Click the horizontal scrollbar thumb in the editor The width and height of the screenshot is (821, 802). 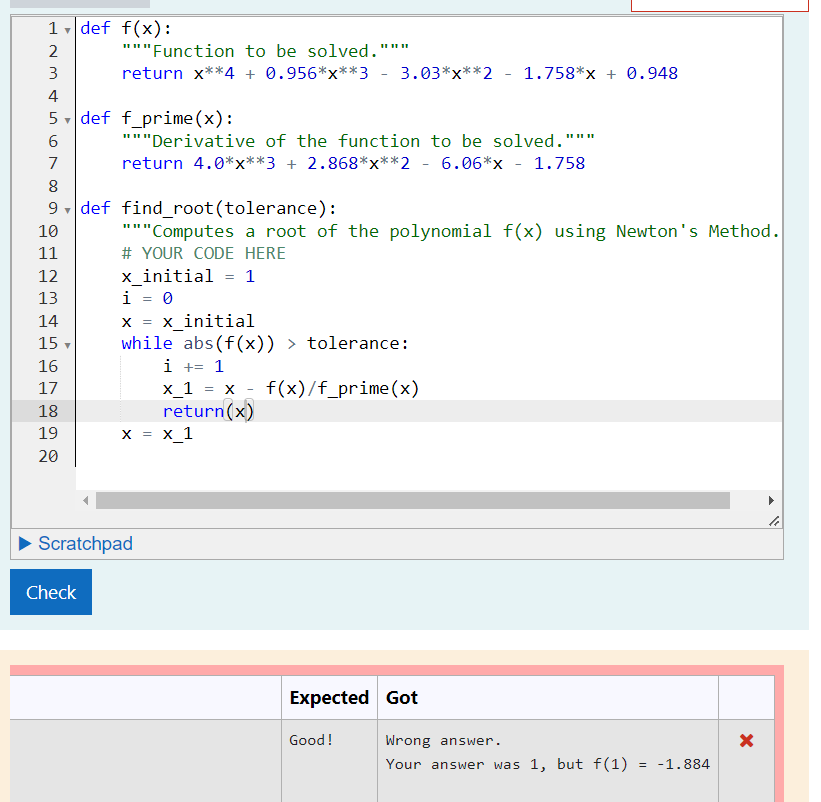click(x=413, y=500)
